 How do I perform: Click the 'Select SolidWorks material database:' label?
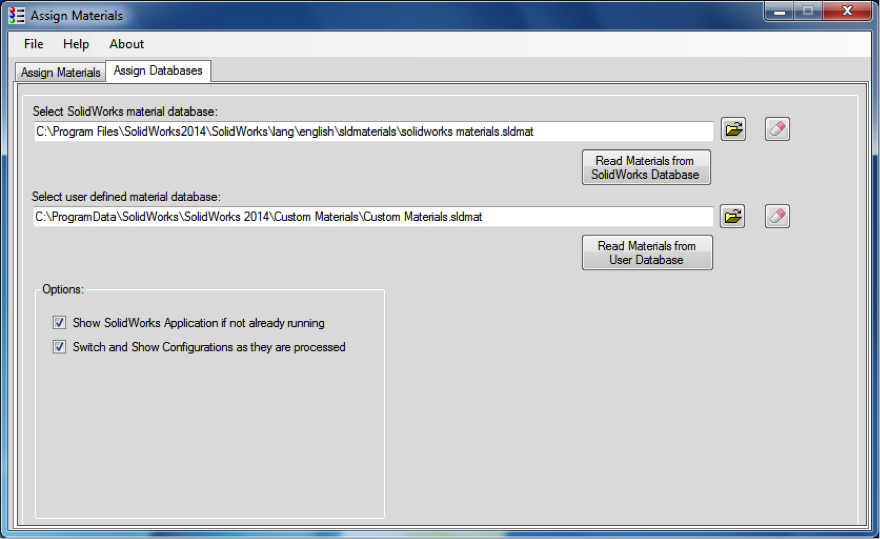[x=125, y=111]
